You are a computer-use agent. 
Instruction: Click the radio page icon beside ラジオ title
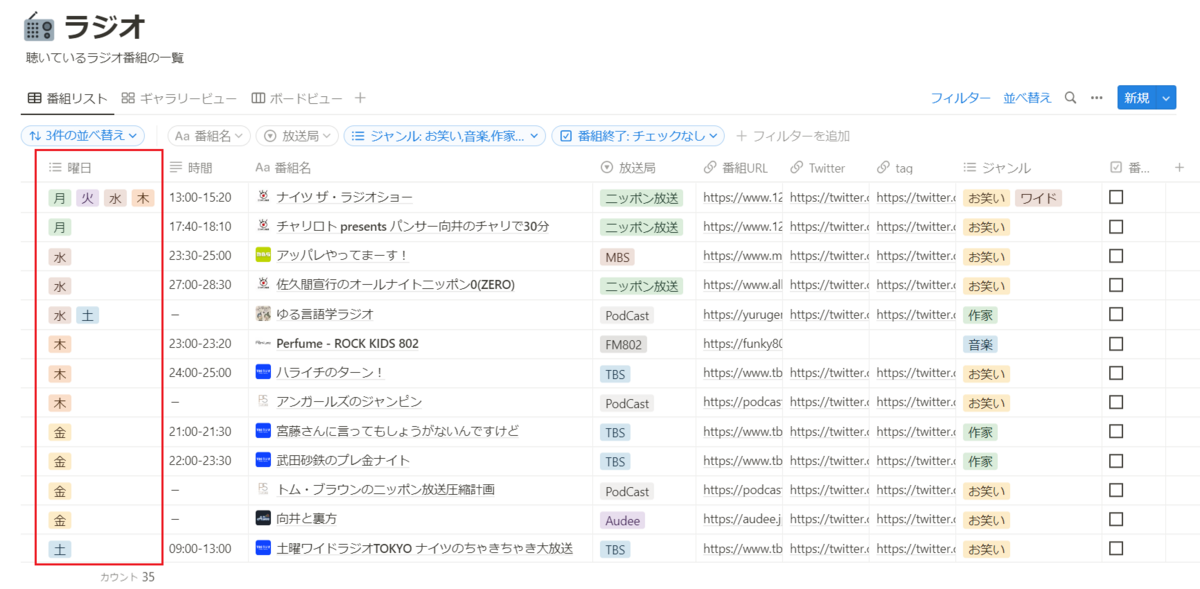pyautogui.click(x=39, y=26)
